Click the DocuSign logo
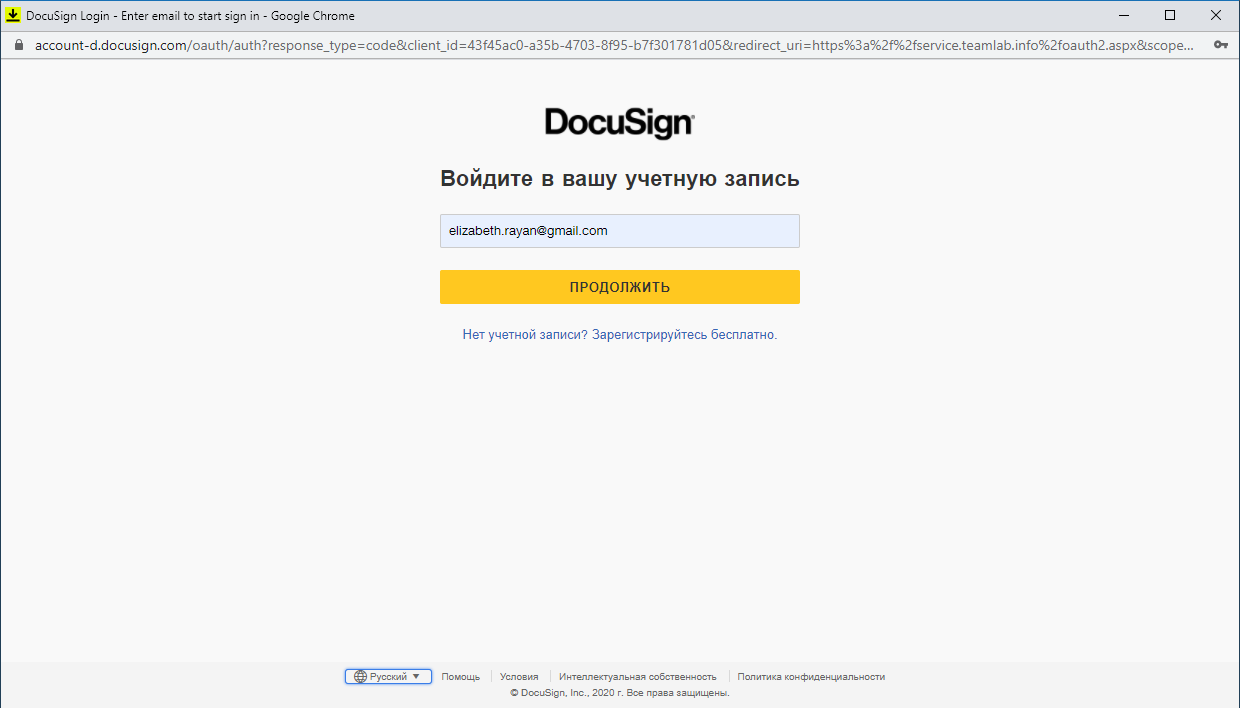This screenshot has height=708, width=1240. (620, 123)
